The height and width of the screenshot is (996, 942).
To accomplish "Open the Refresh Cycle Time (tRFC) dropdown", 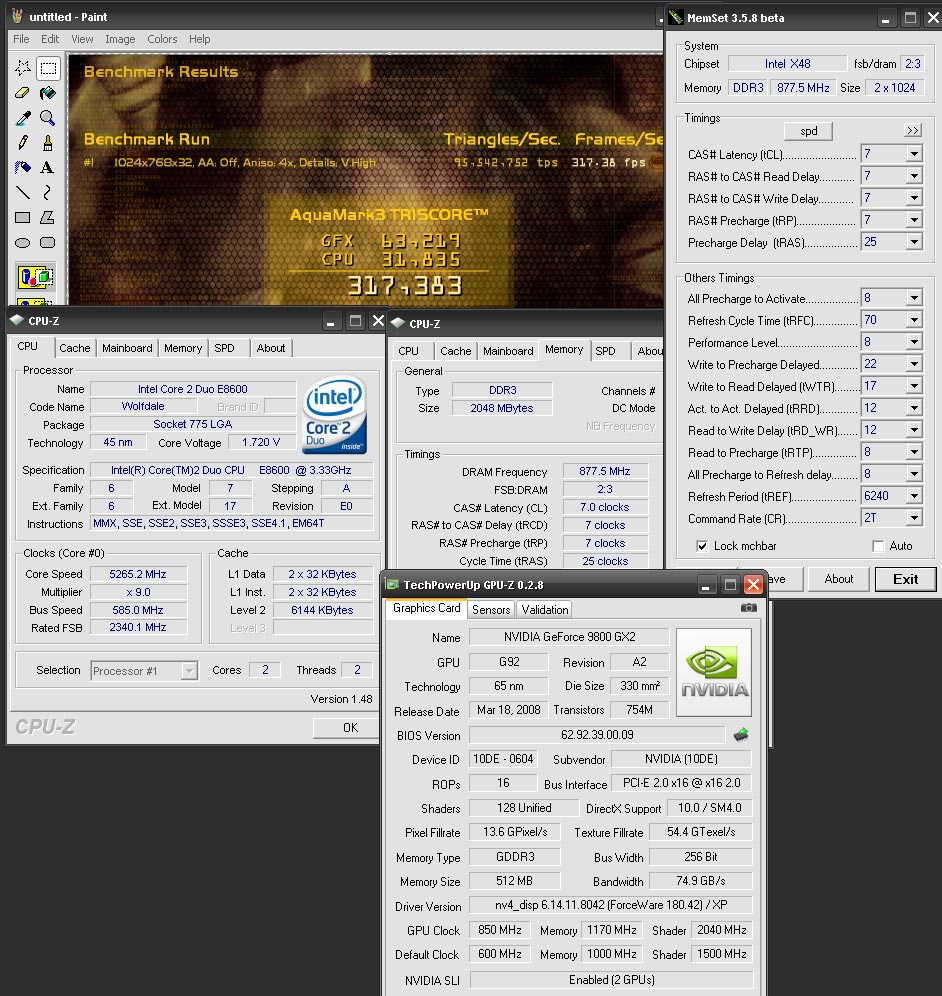I will [x=913, y=320].
